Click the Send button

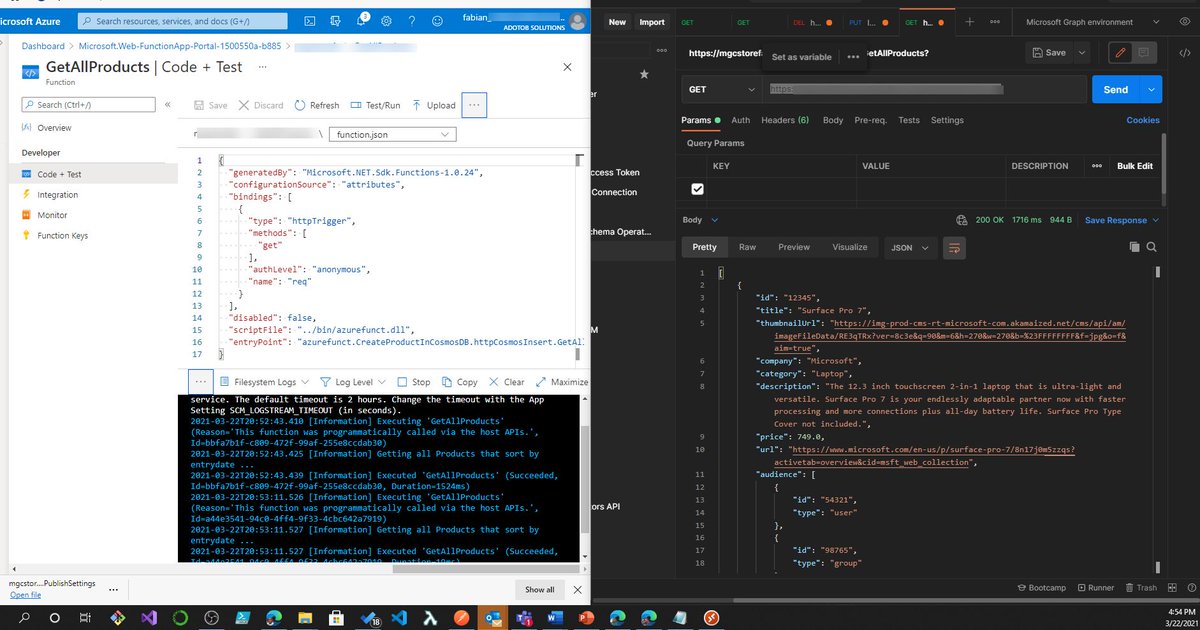pos(1115,89)
